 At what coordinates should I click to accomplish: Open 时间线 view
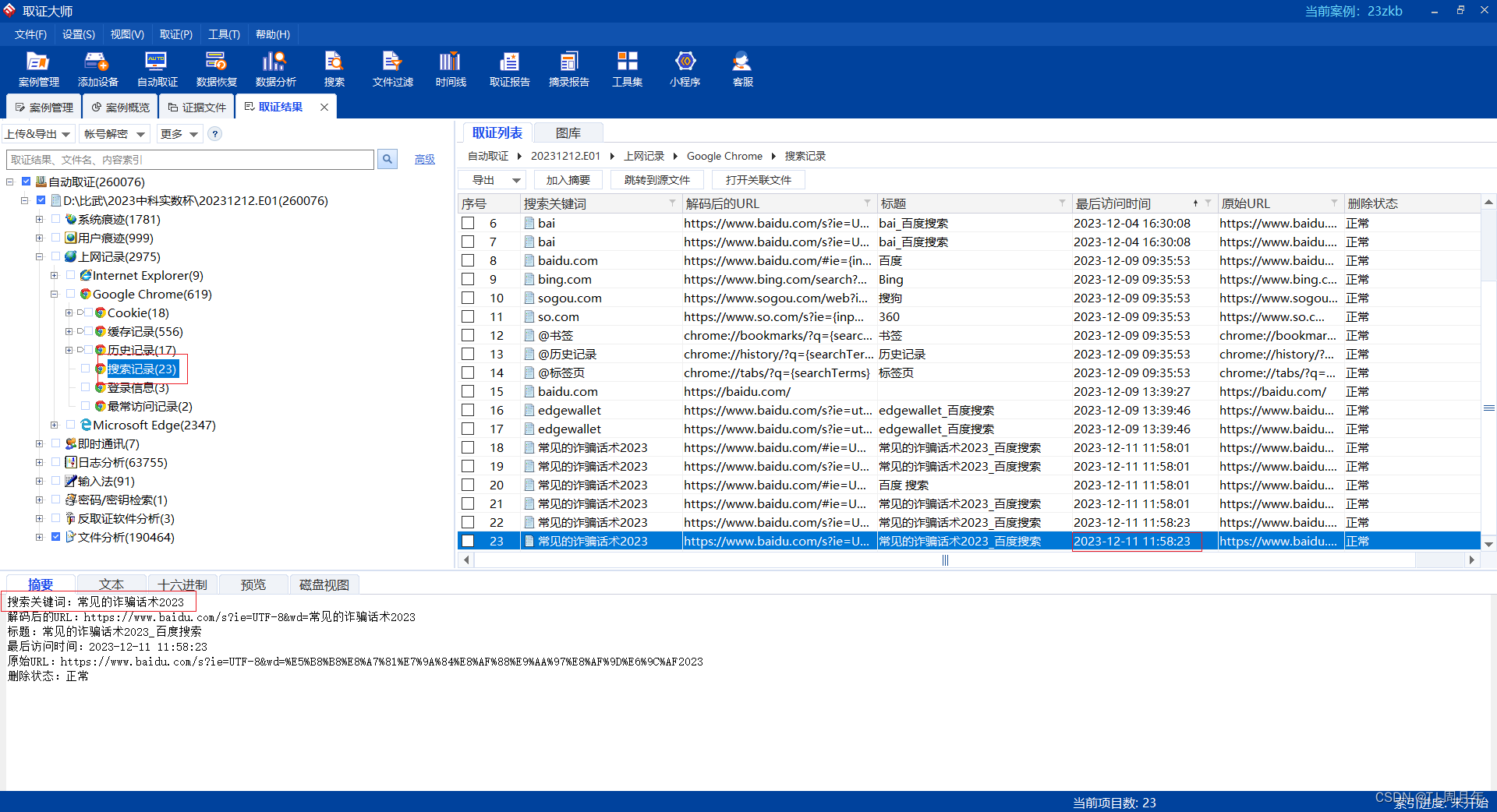click(451, 69)
